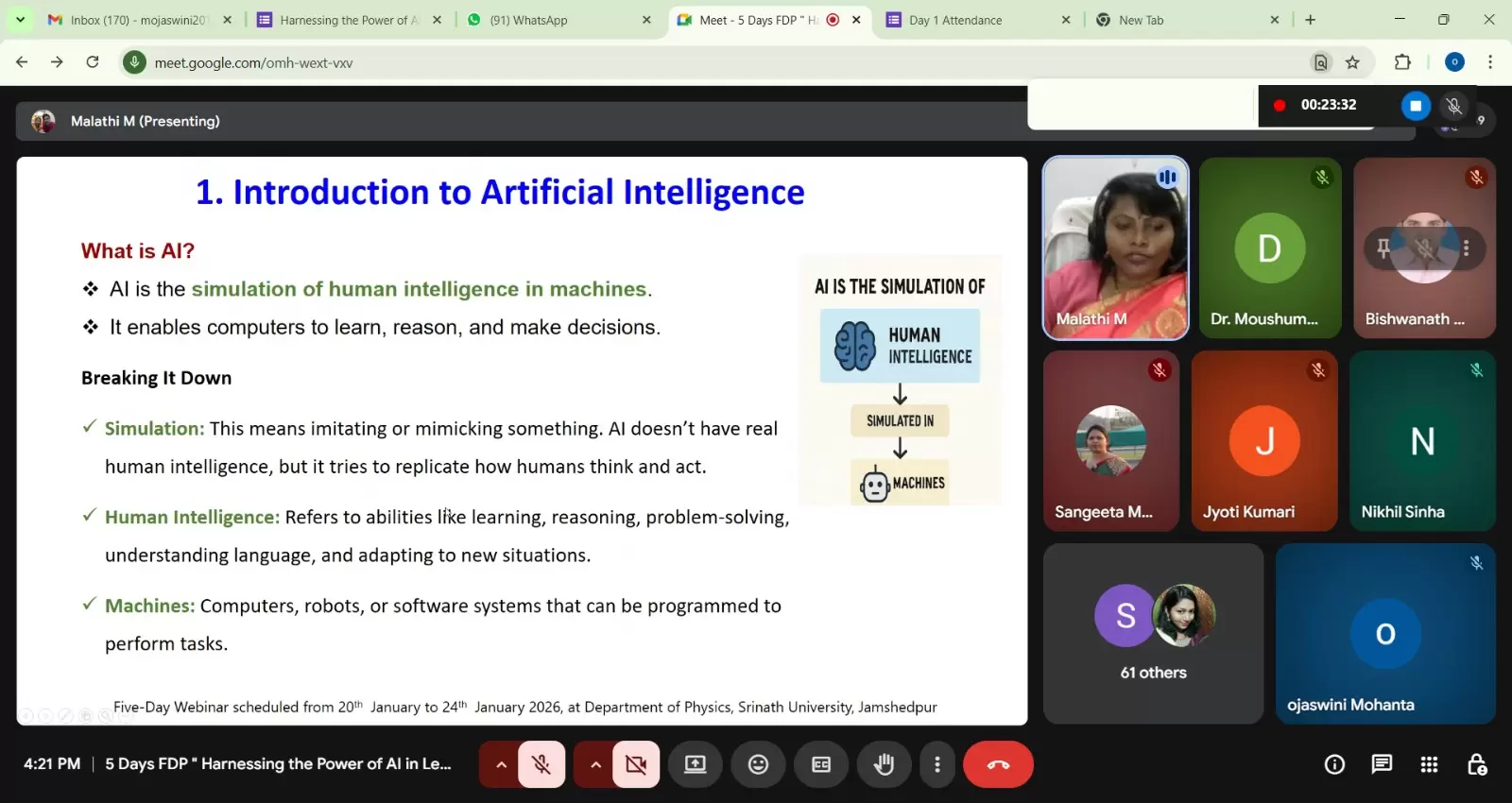1512x803 pixels.
Task: Open meeting details info icon
Action: 1334,764
